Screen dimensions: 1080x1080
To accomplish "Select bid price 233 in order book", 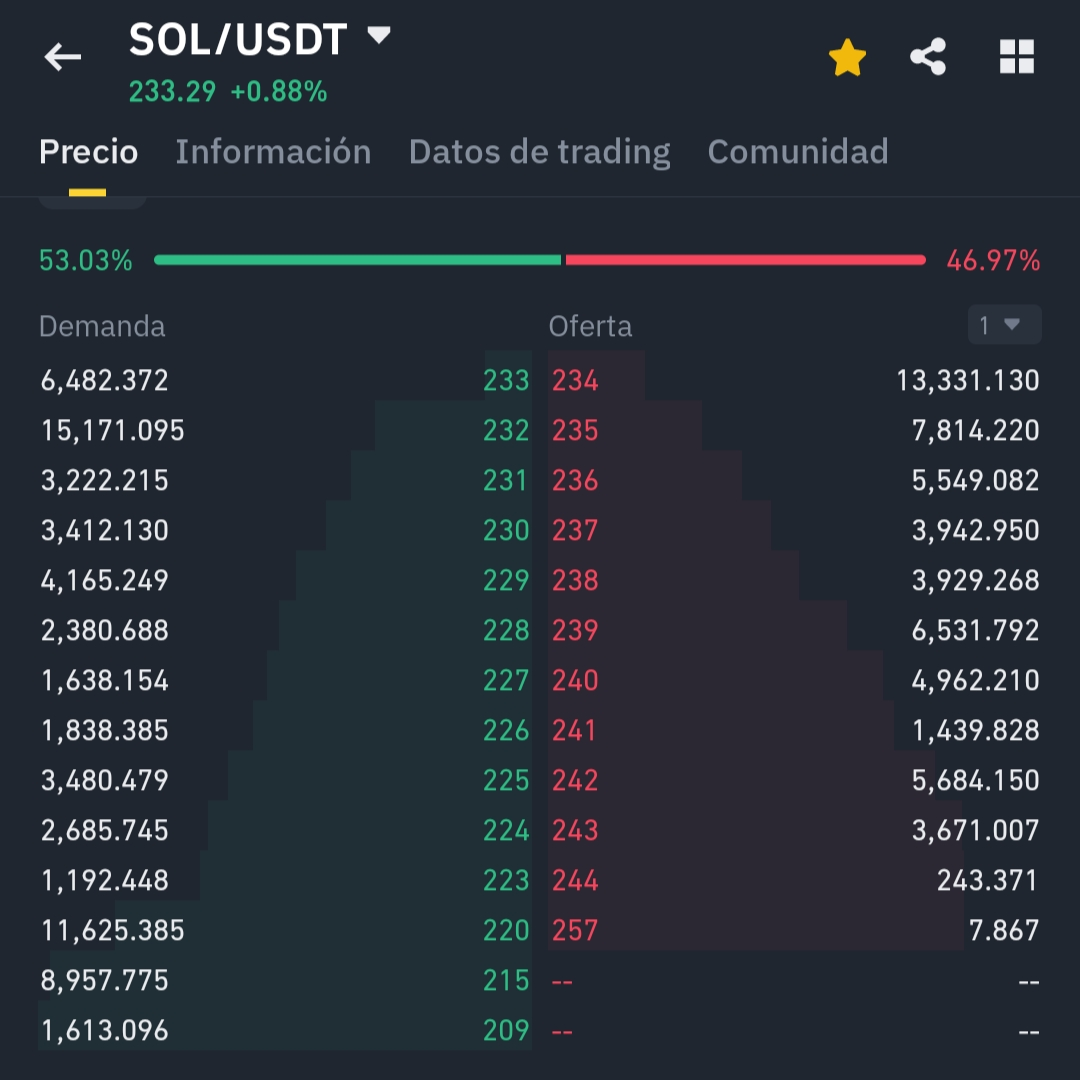I will [506, 381].
